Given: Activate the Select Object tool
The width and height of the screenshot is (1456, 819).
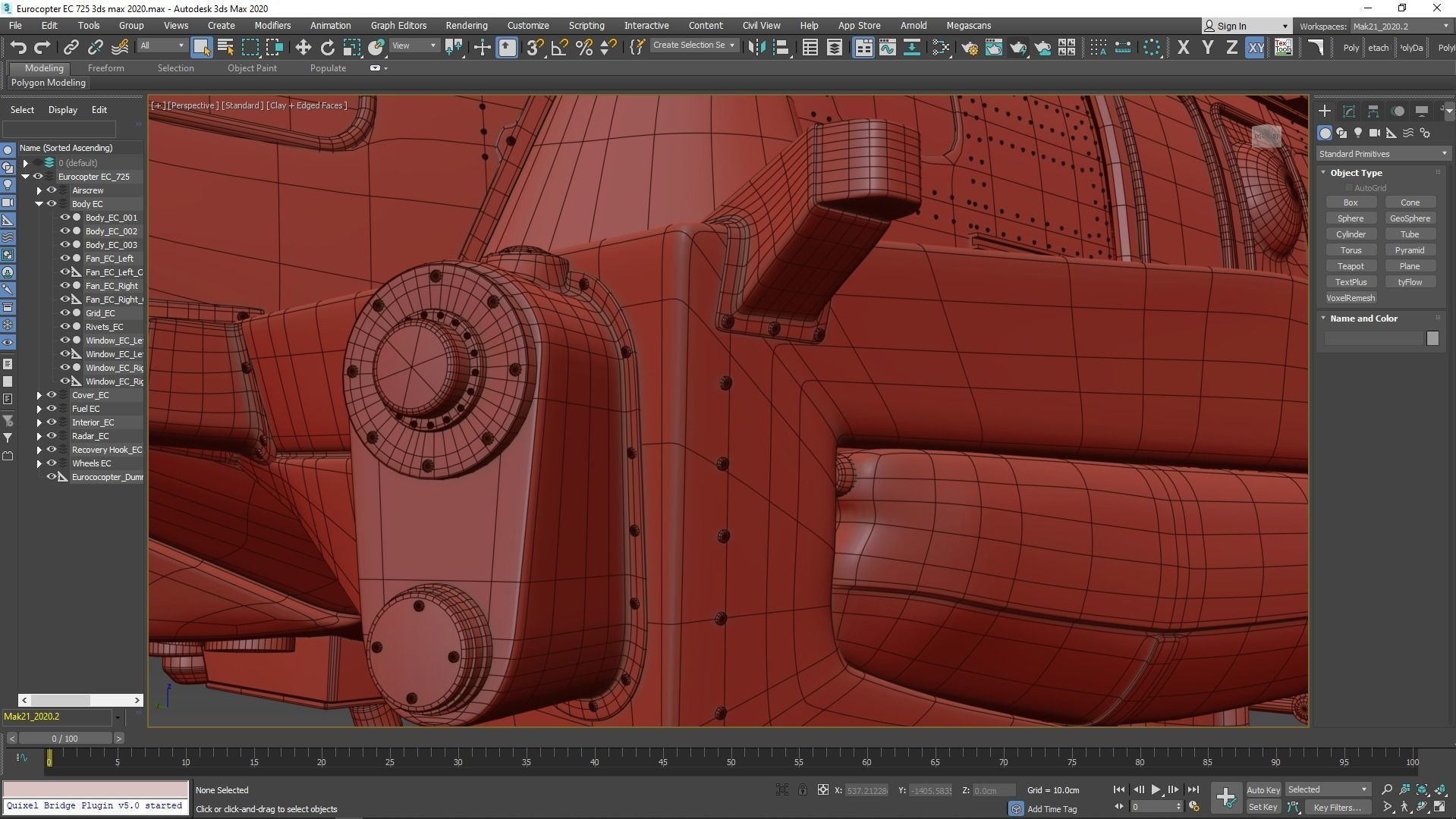Looking at the screenshot, I should [x=201, y=48].
